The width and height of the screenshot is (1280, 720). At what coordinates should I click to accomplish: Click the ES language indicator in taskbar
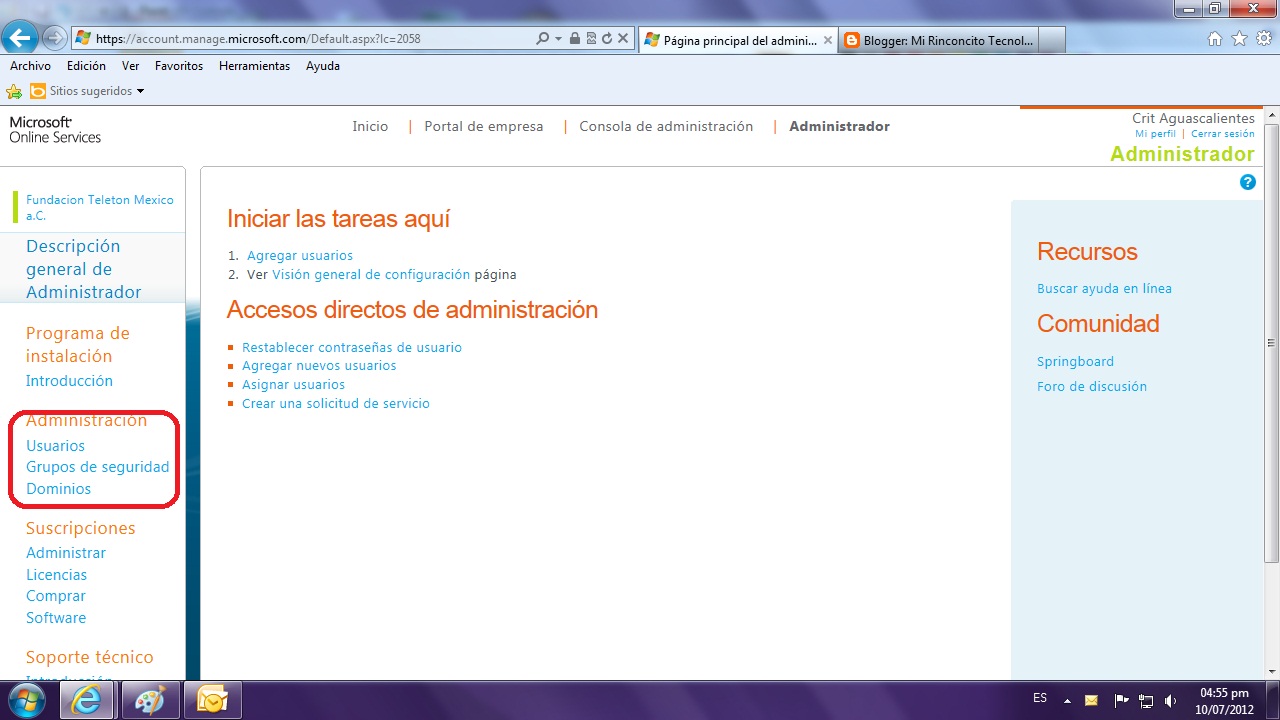tap(1040, 698)
